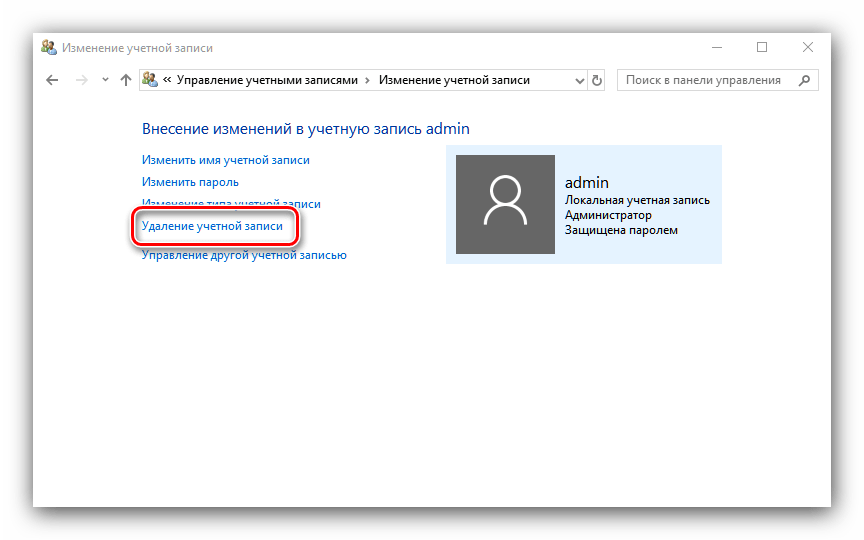This screenshot has width=864, height=540.
Task: Click the highlighted Удаление учетной записи link
Action: point(212,227)
